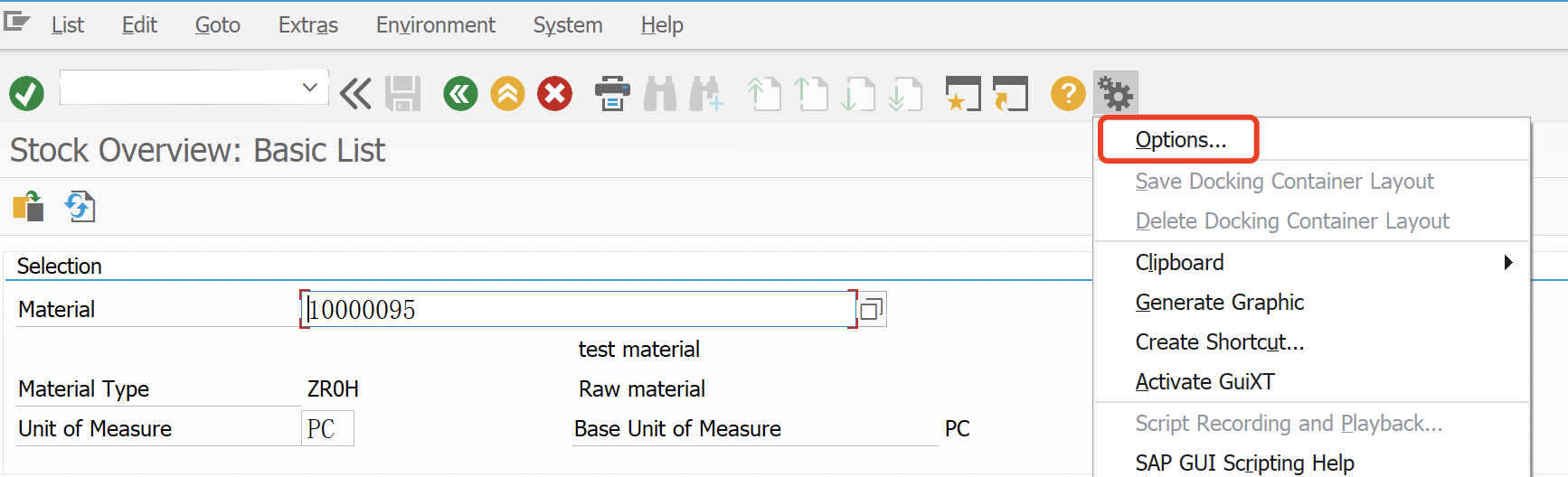Click the orange Exit up-arrow icon
The height and width of the screenshot is (477, 1568).
coord(507,93)
